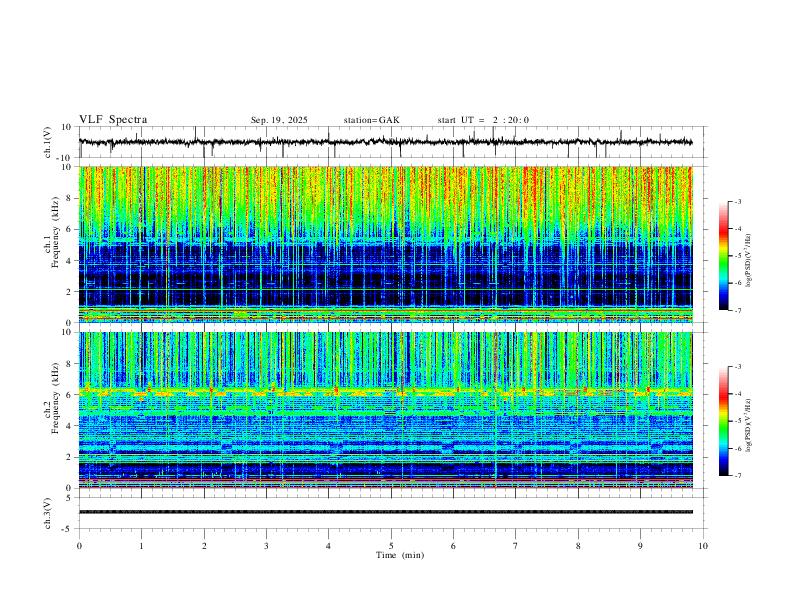
Task: Click the "4" tick on the time axis
Action: coord(328,546)
